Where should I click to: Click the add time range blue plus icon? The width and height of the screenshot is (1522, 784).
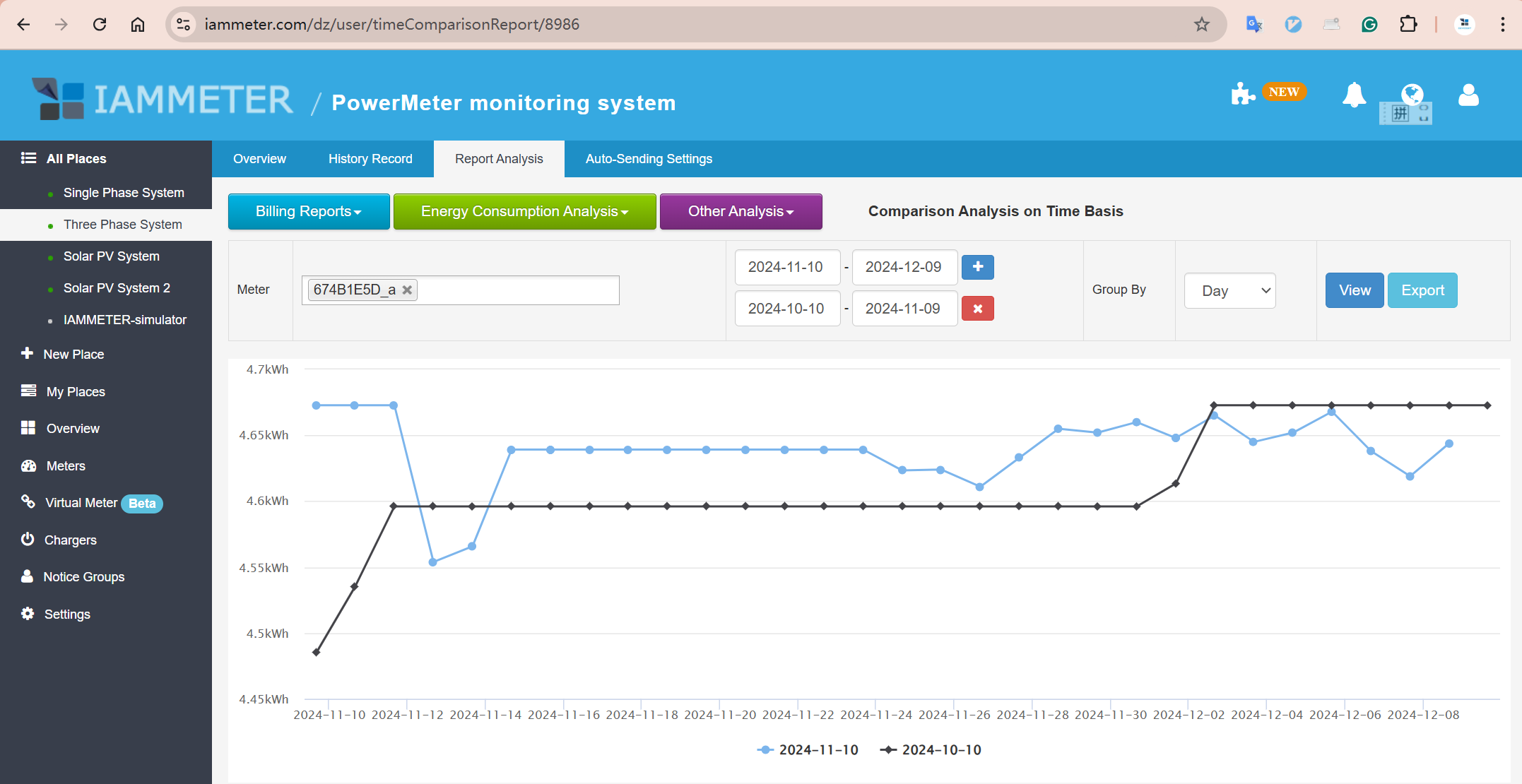978,267
